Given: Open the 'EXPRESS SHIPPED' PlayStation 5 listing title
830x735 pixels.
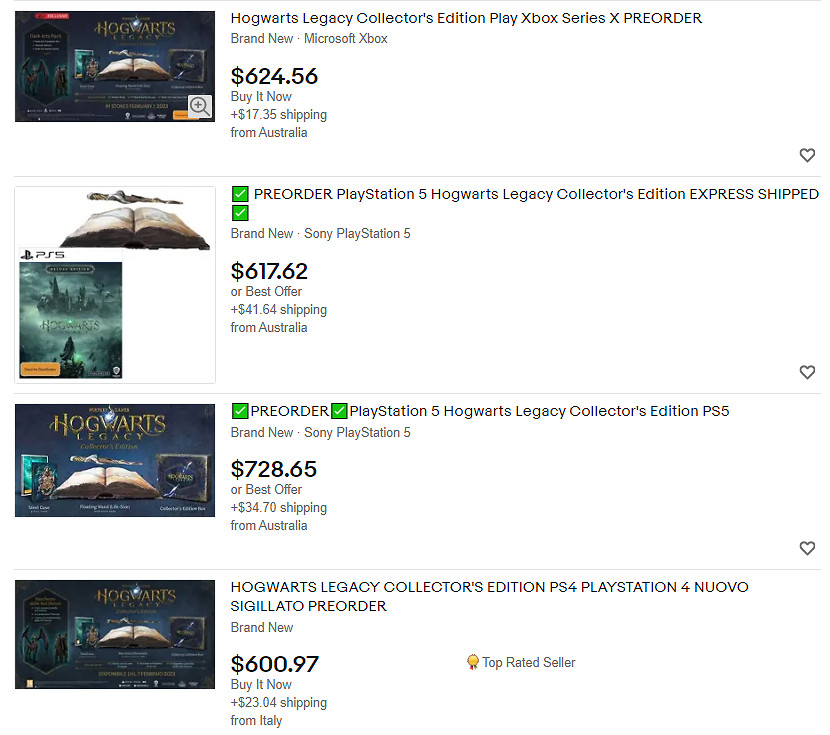Looking at the screenshot, I should (535, 194).
